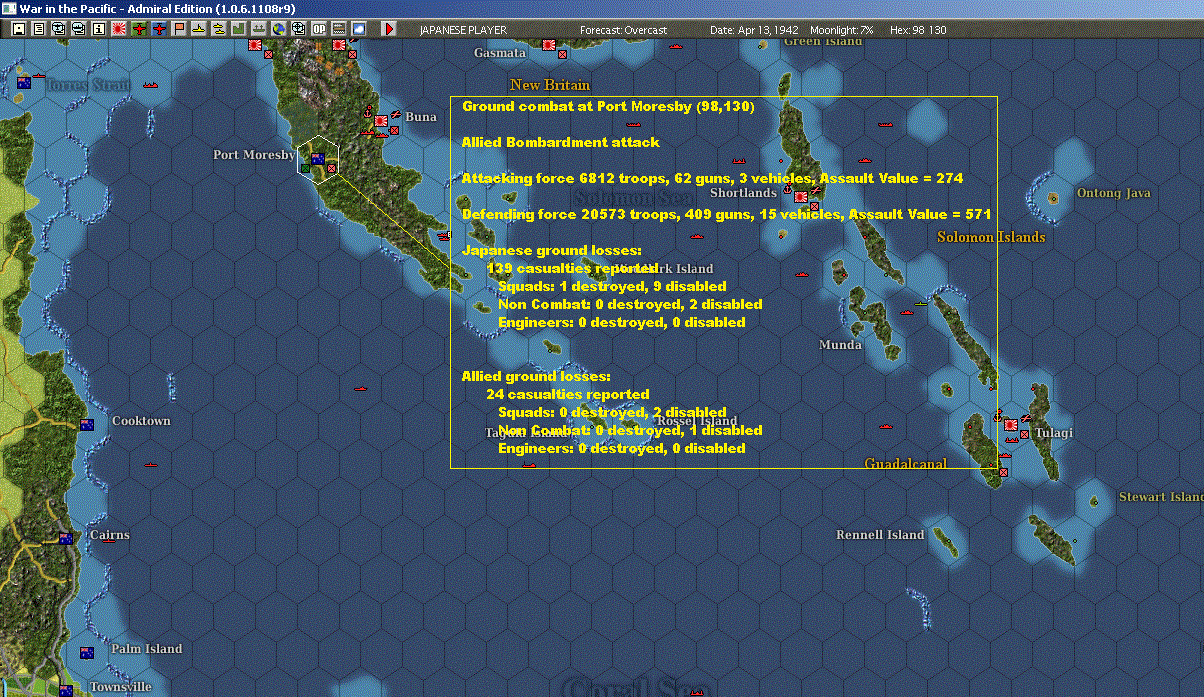Click the 'Rennell Island' map label
Viewport: 1204px width, 697px height.
tap(880, 535)
